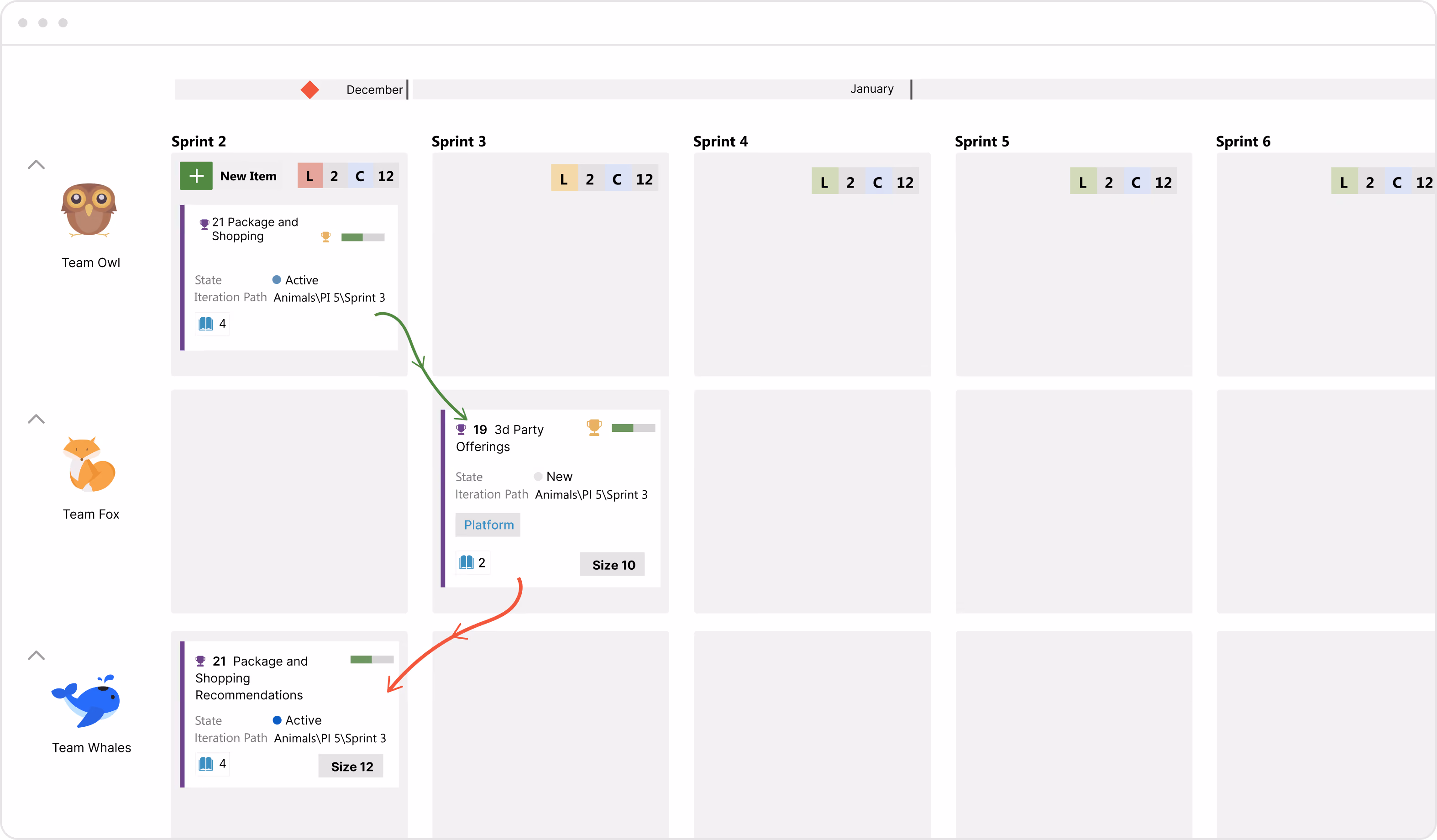Screen dimensions: 1437x840
Task: Open child stories book icon on Team Whales card
Action: click(206, 764)
